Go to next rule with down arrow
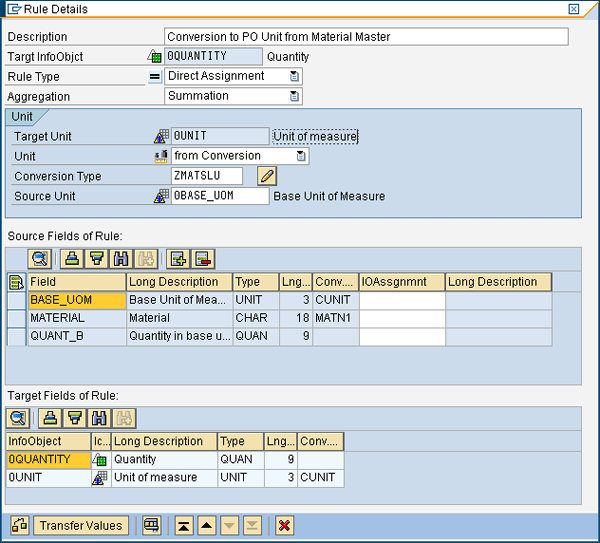Screen dimensions: 600x543 click(229, 525)
